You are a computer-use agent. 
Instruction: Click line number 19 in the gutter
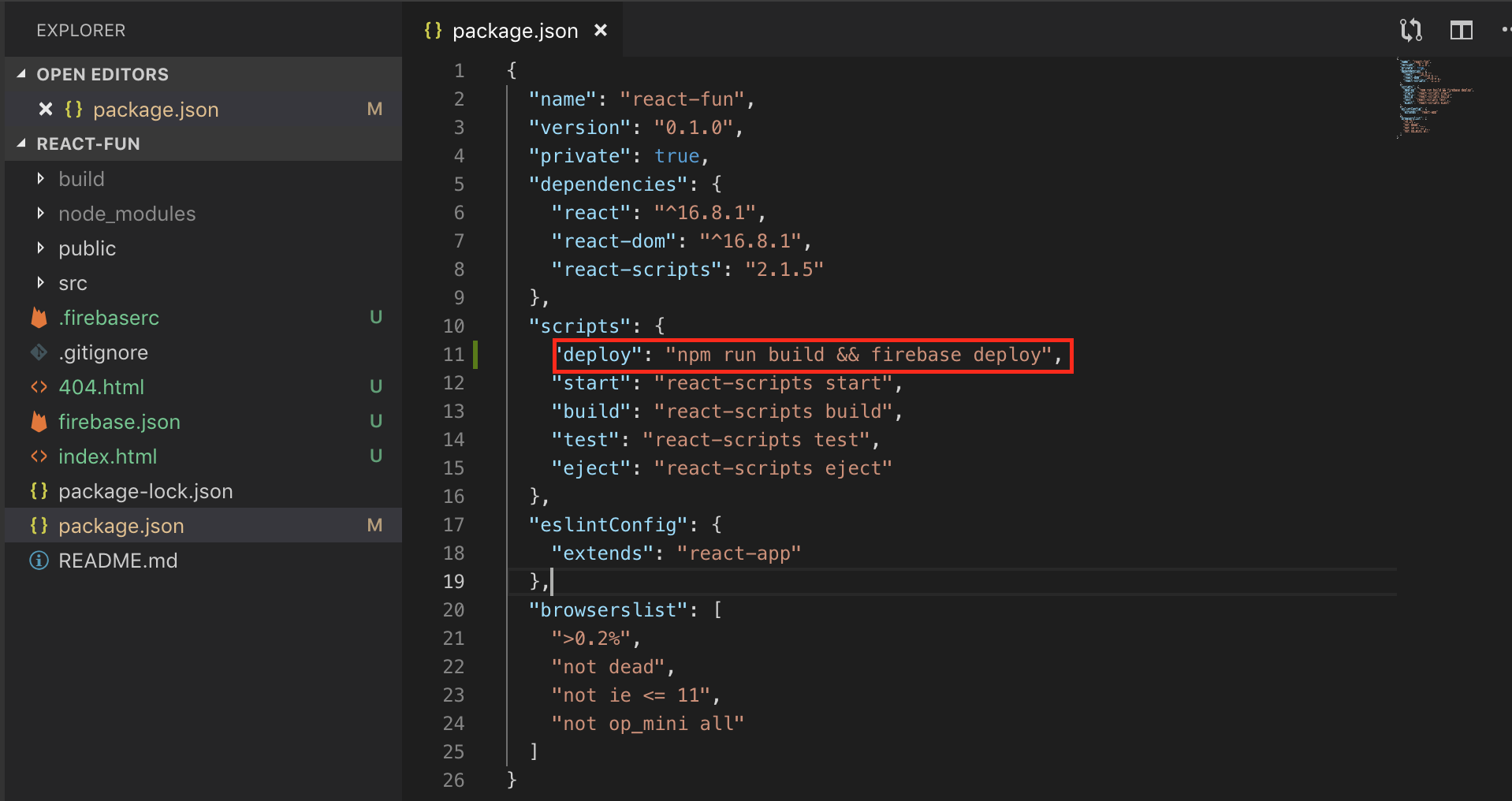pyautogui.click(x=453, y=582)
